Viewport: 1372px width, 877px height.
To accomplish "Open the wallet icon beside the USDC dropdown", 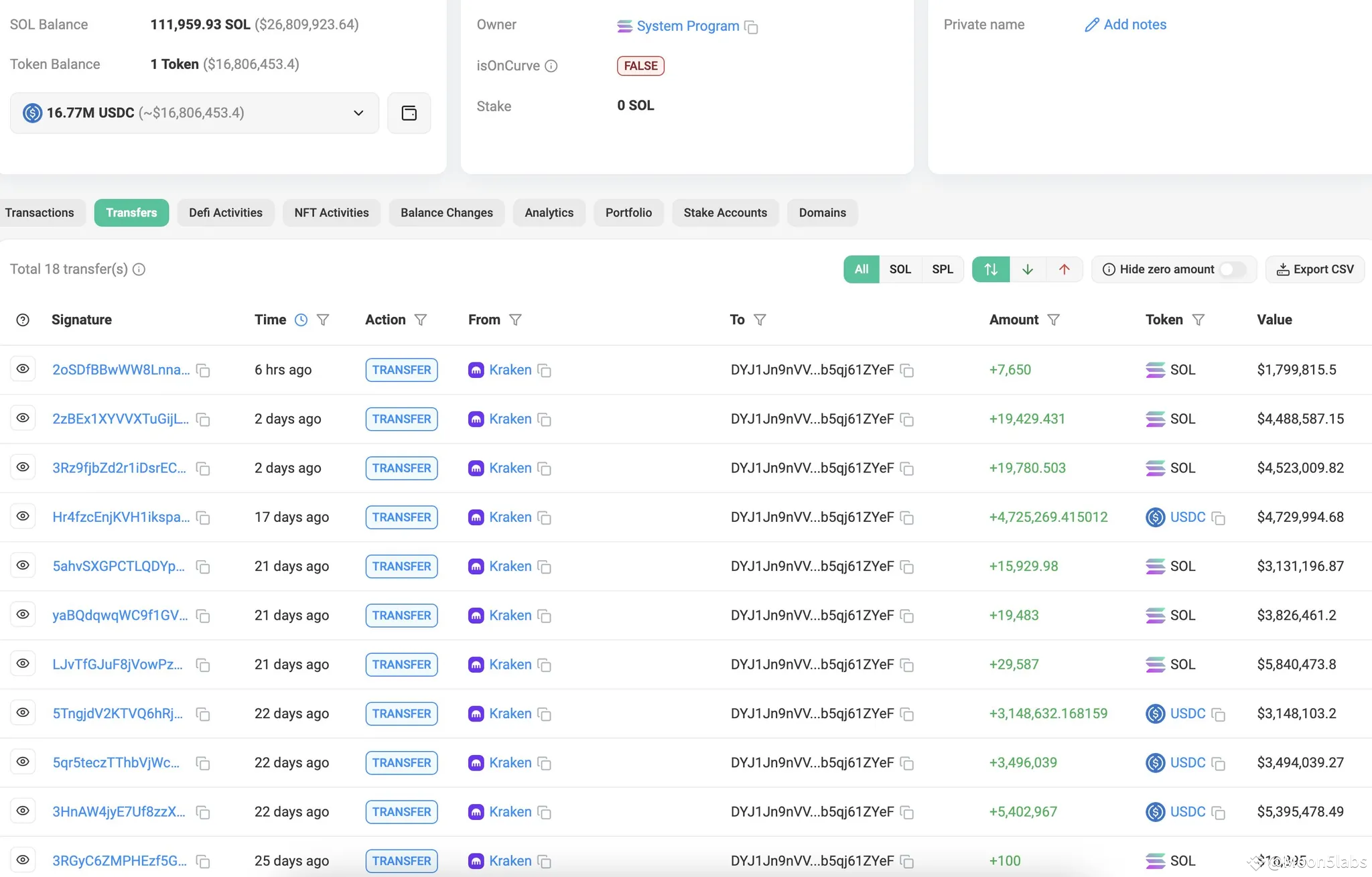I will point(409,113).
